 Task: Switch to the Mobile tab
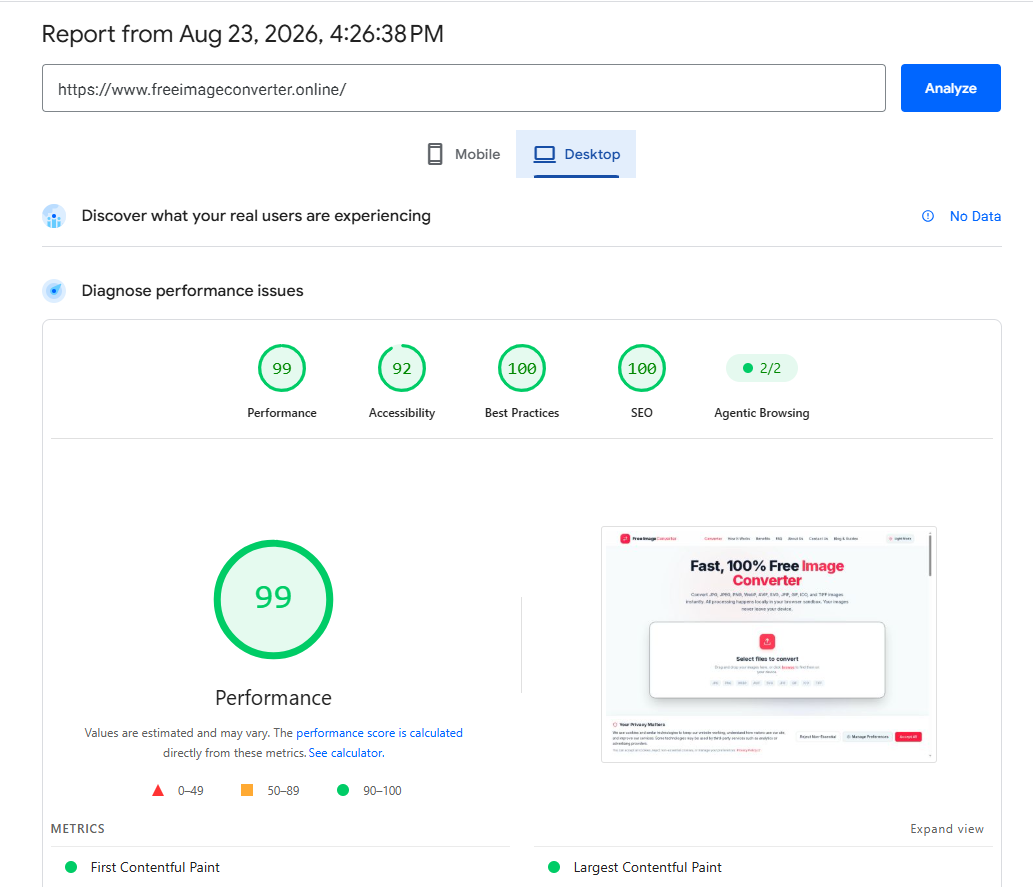463,154
